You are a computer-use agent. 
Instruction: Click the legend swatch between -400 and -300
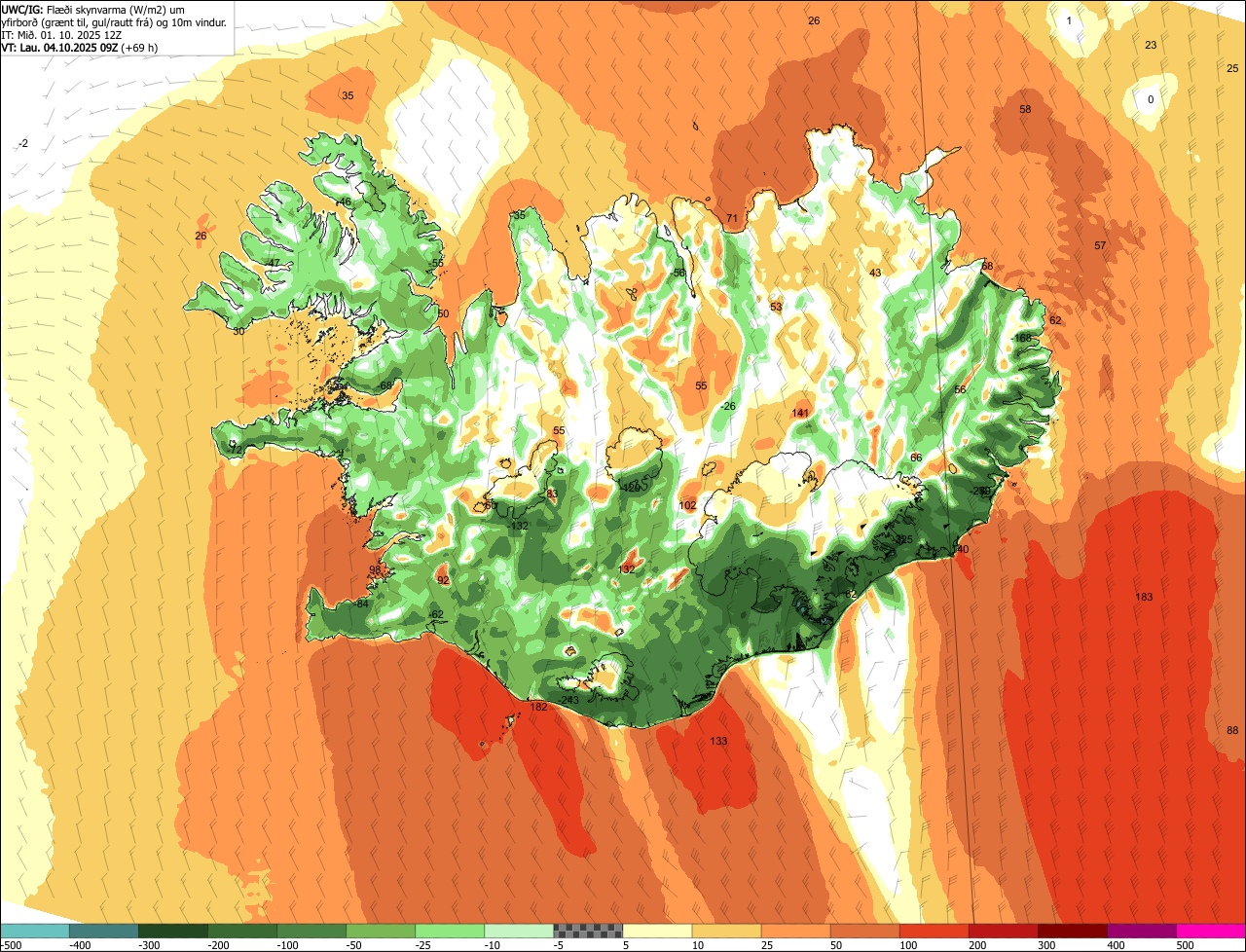click(x=104, y=931)
